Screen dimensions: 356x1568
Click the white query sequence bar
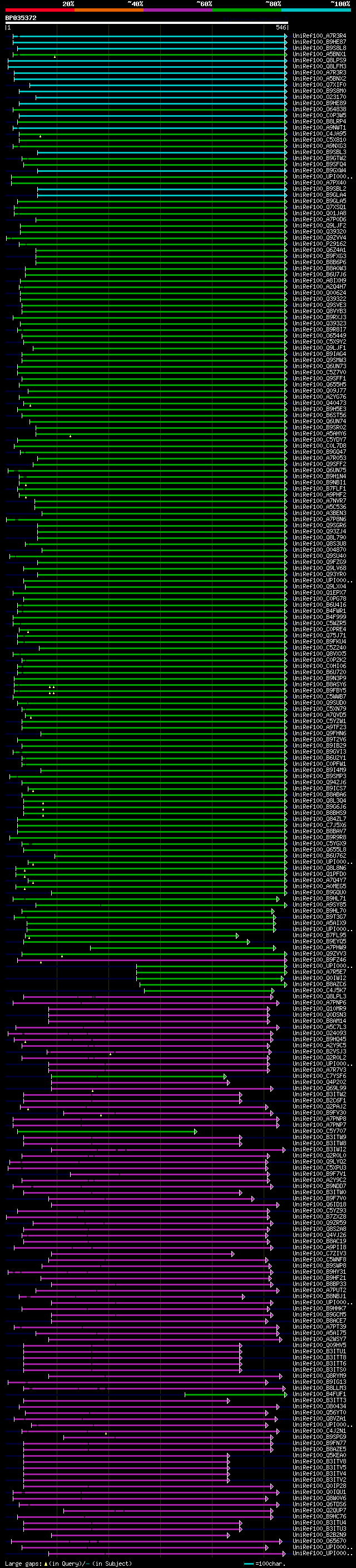point(147,22)
